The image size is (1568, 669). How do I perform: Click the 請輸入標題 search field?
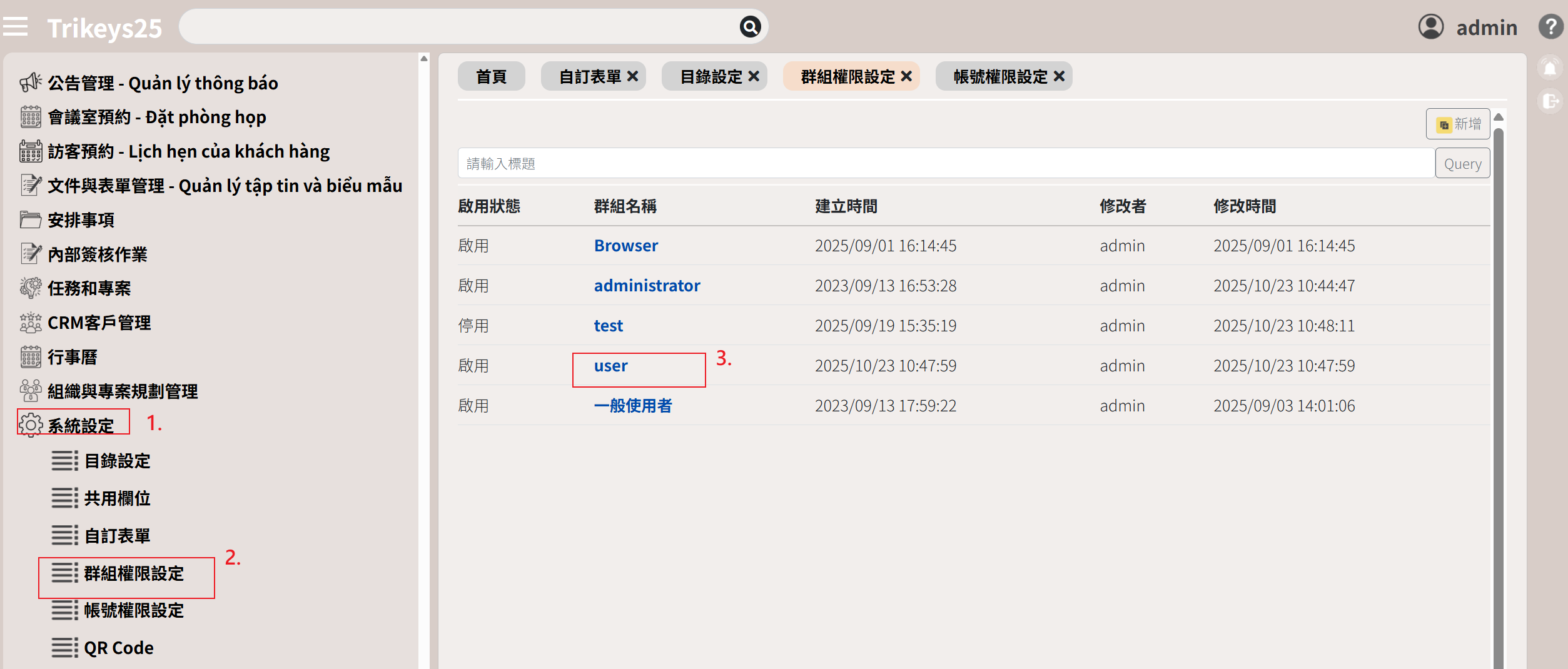click(x=945, y=164)
